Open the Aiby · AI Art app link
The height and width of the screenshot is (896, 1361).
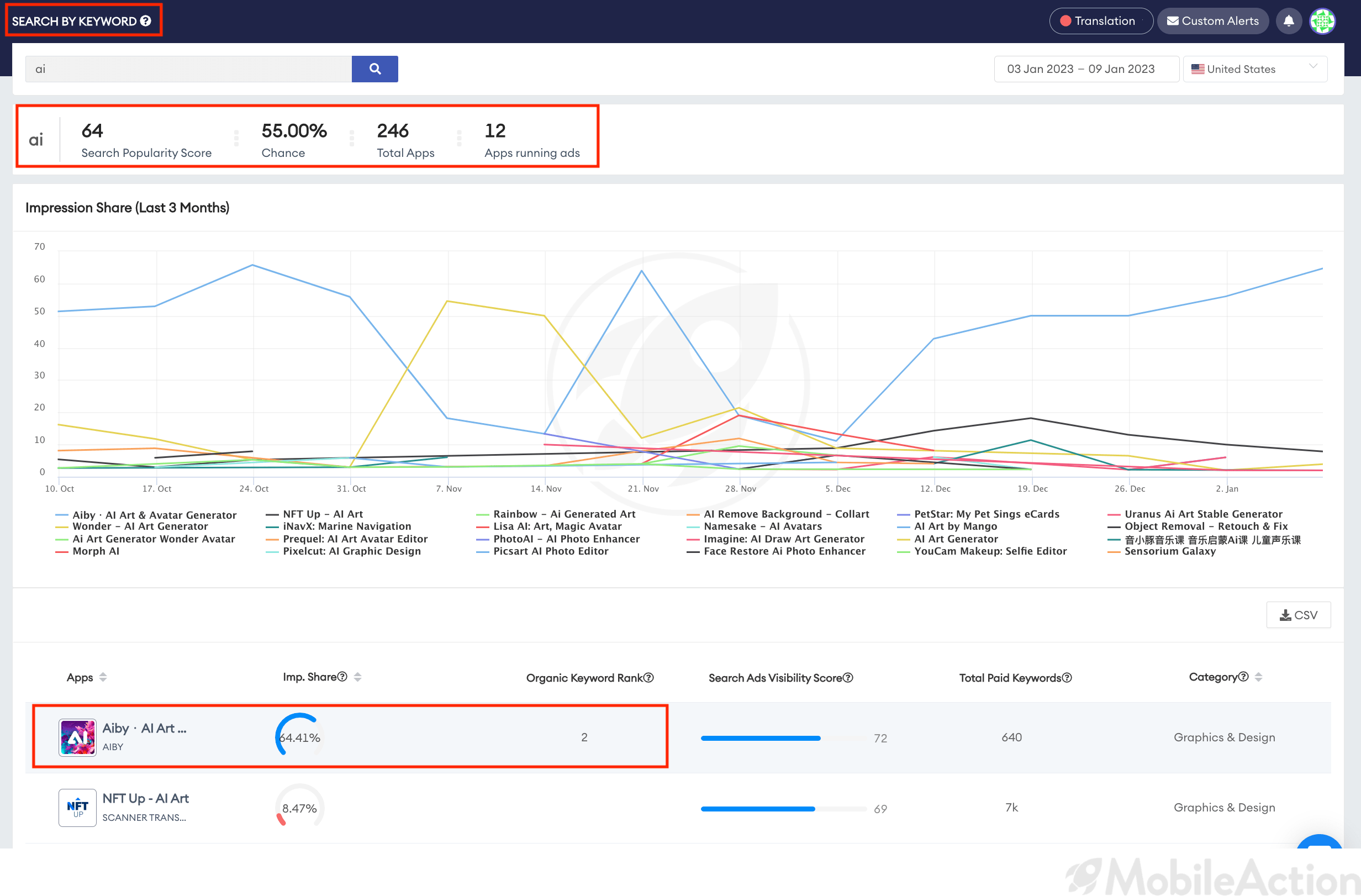point(144,728)
